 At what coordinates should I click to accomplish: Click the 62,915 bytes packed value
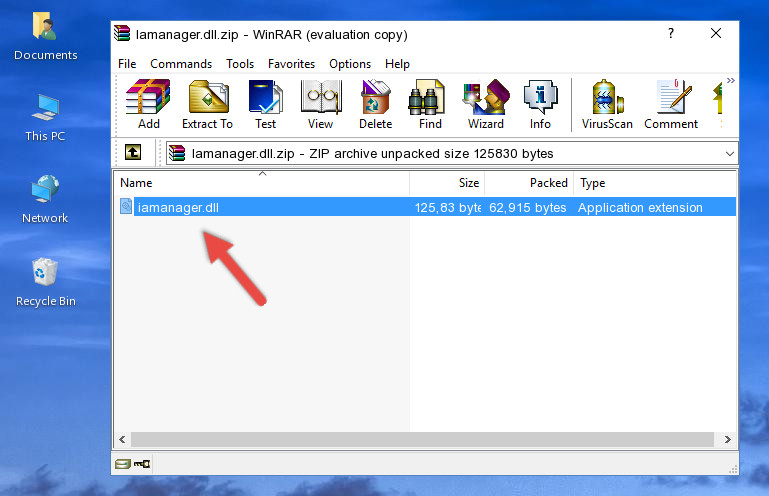[528, 208]
